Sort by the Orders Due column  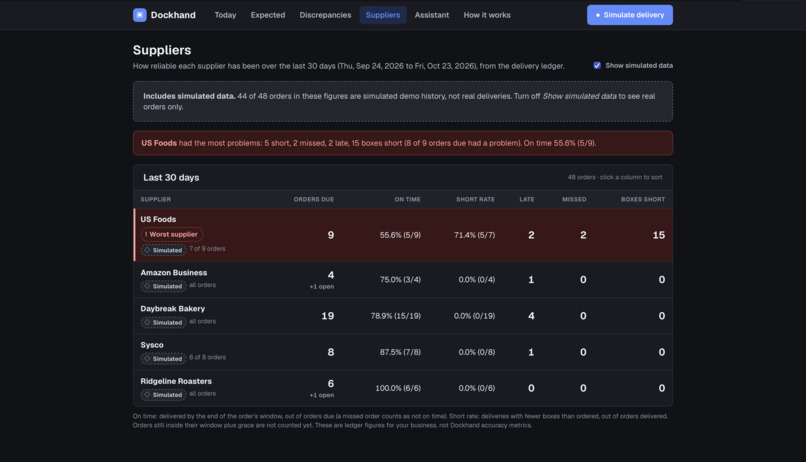(314, 199)
